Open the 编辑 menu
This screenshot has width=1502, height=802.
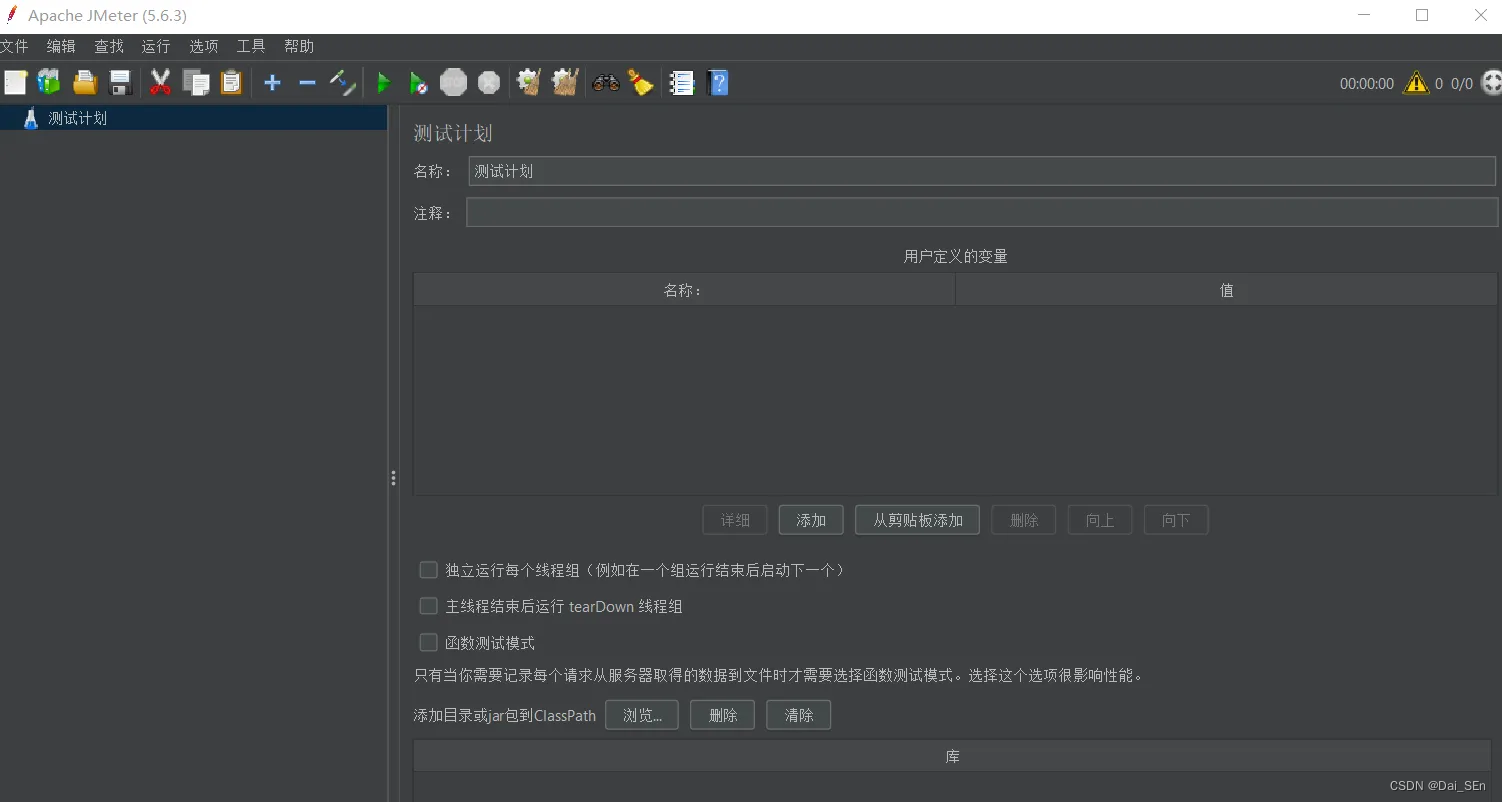coord(61,46)
